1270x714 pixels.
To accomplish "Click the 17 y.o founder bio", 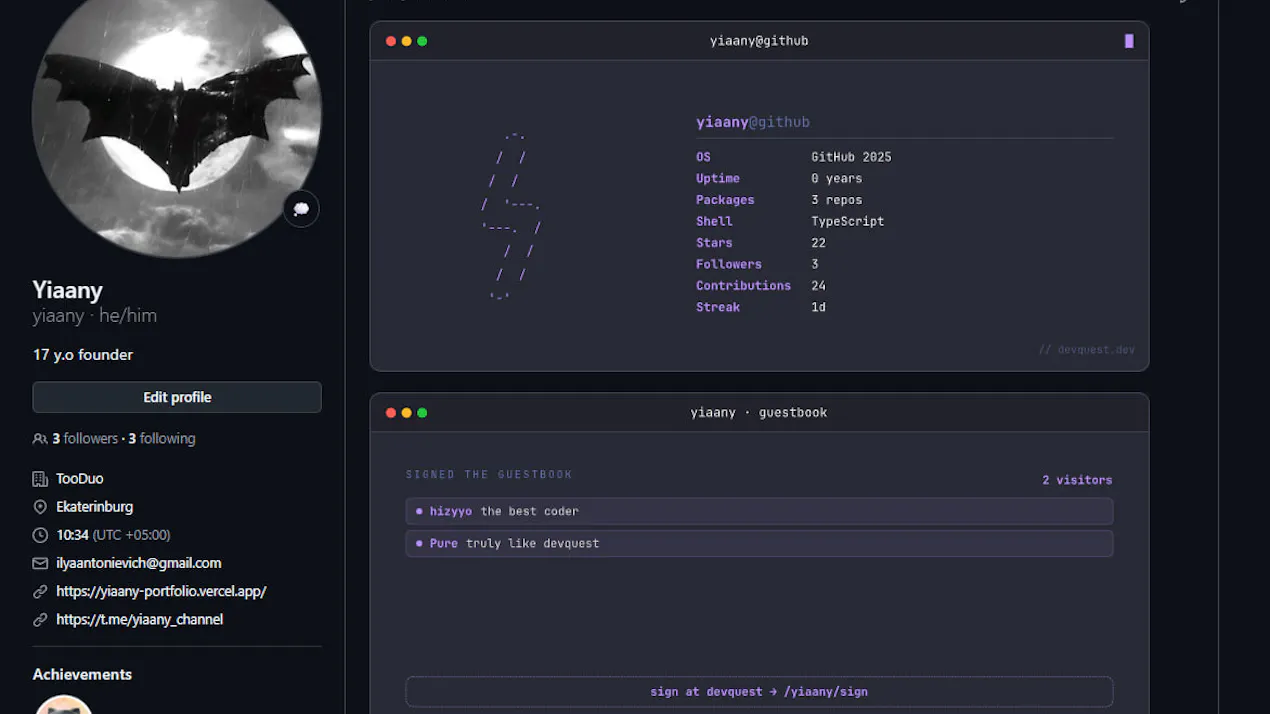I will click(83, 354).
